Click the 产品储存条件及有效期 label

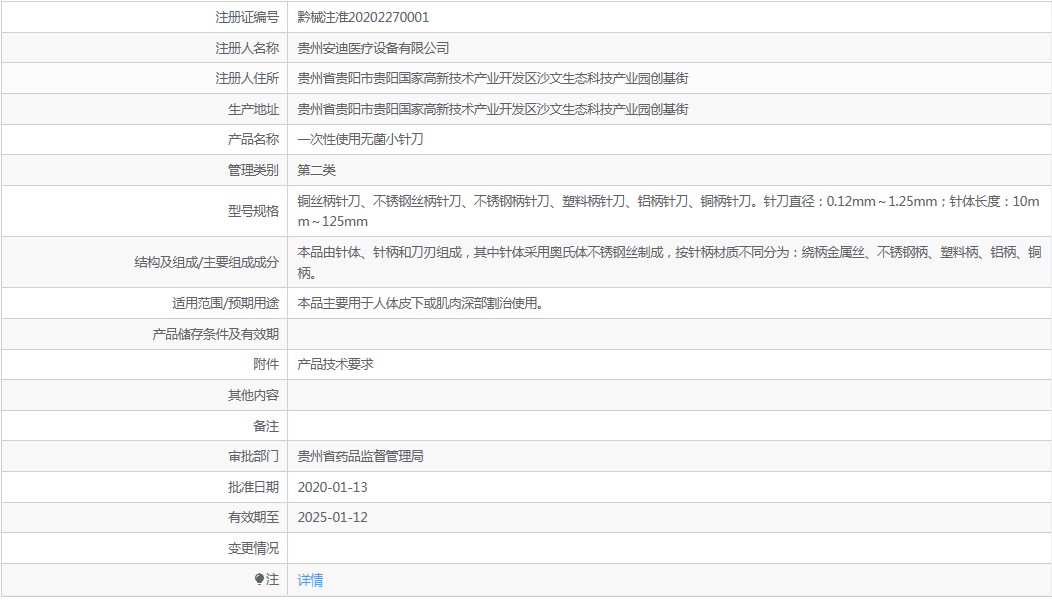point(215,334)
